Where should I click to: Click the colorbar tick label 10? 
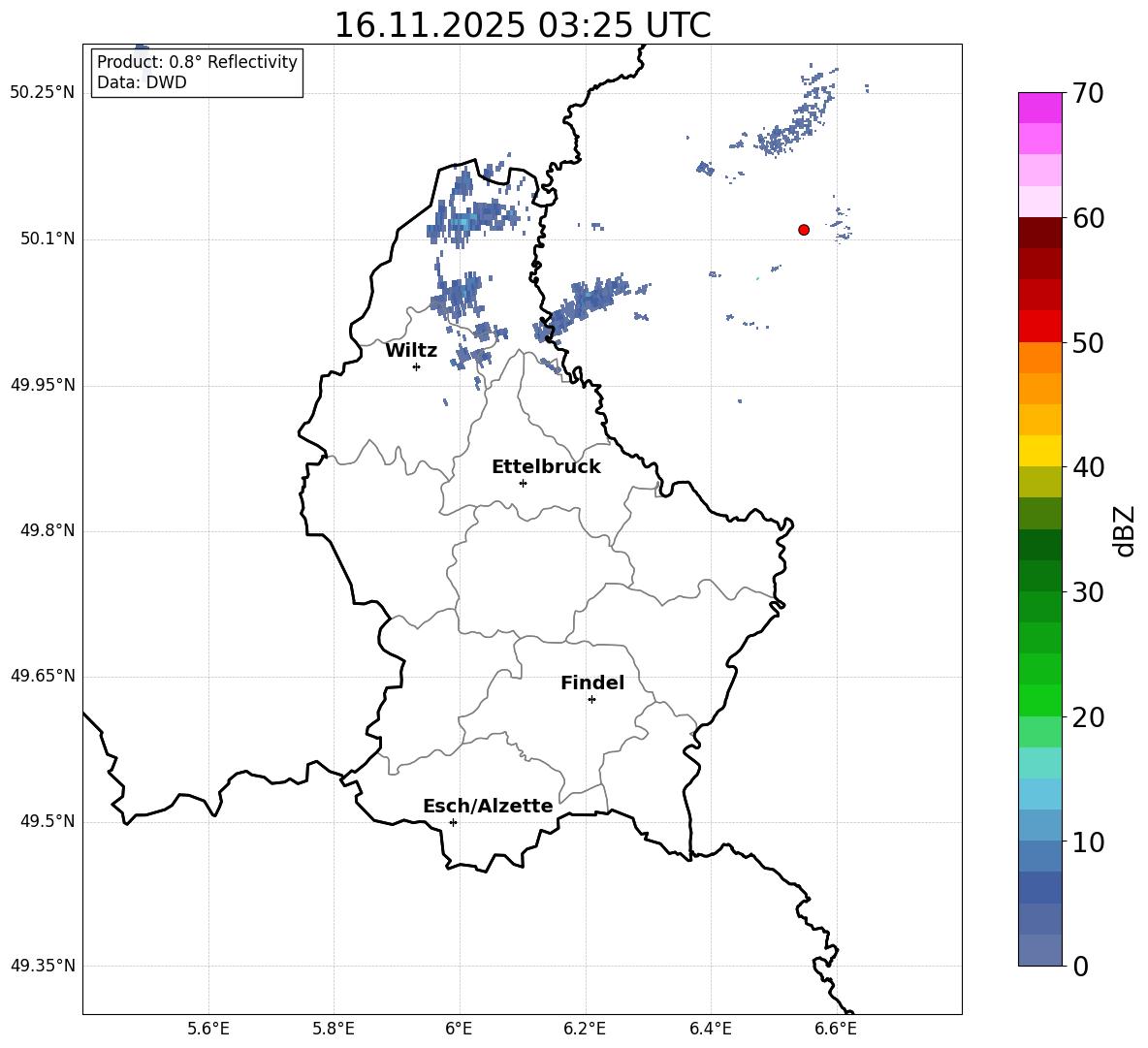point(1088,842)
